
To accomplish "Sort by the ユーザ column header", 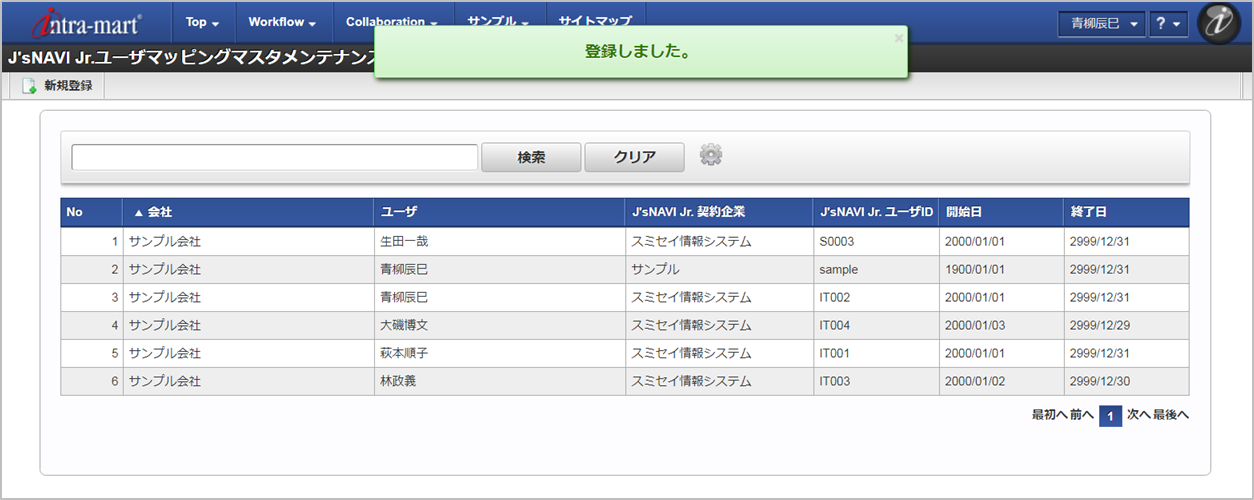I will [500, 212].
